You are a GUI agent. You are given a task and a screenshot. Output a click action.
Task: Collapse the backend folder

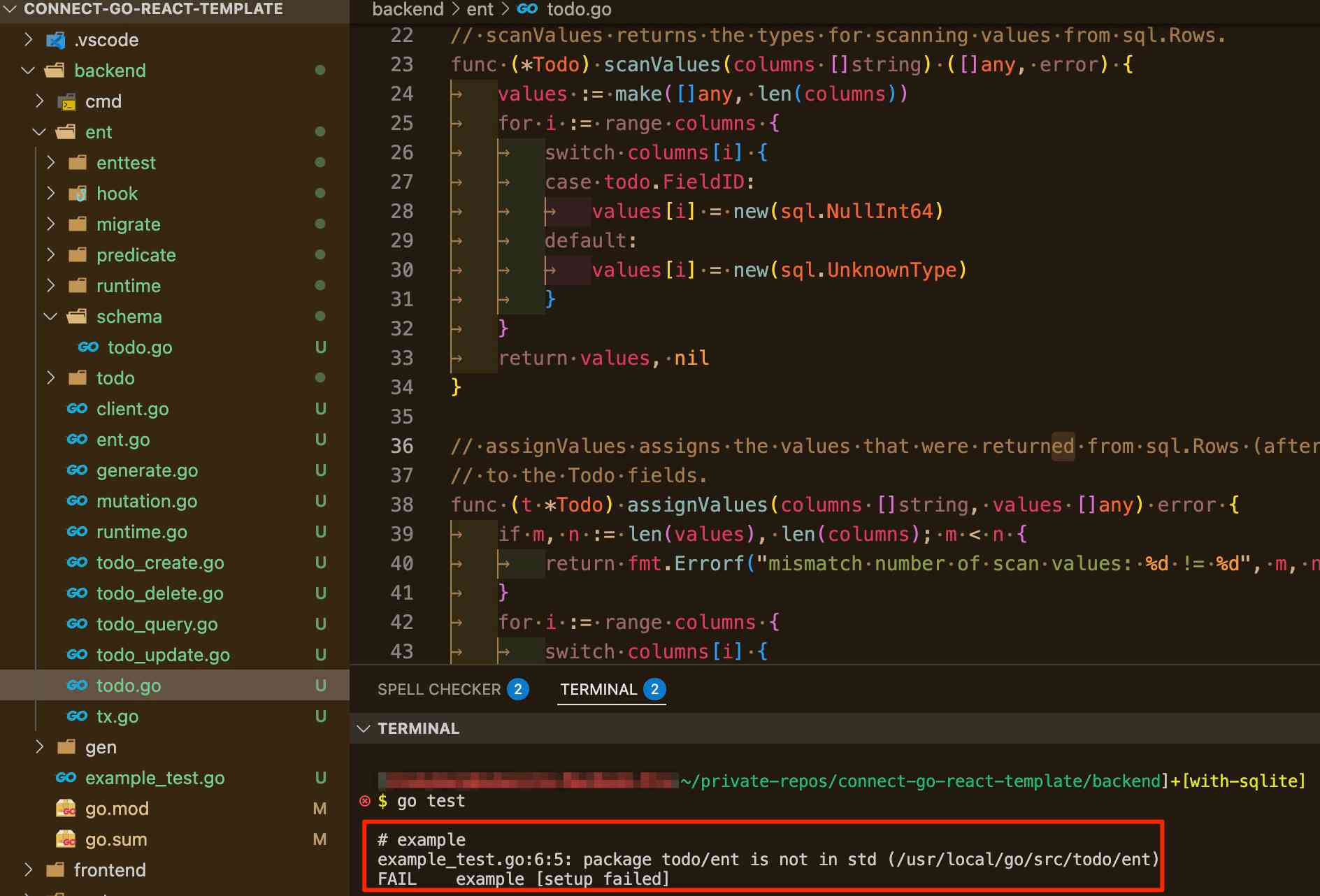click(28, 71)
